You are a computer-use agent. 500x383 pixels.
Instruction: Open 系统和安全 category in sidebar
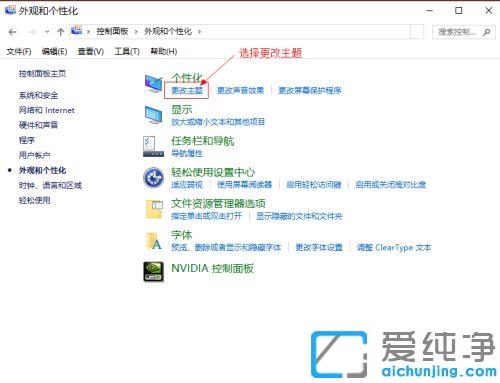click(38, 95)
